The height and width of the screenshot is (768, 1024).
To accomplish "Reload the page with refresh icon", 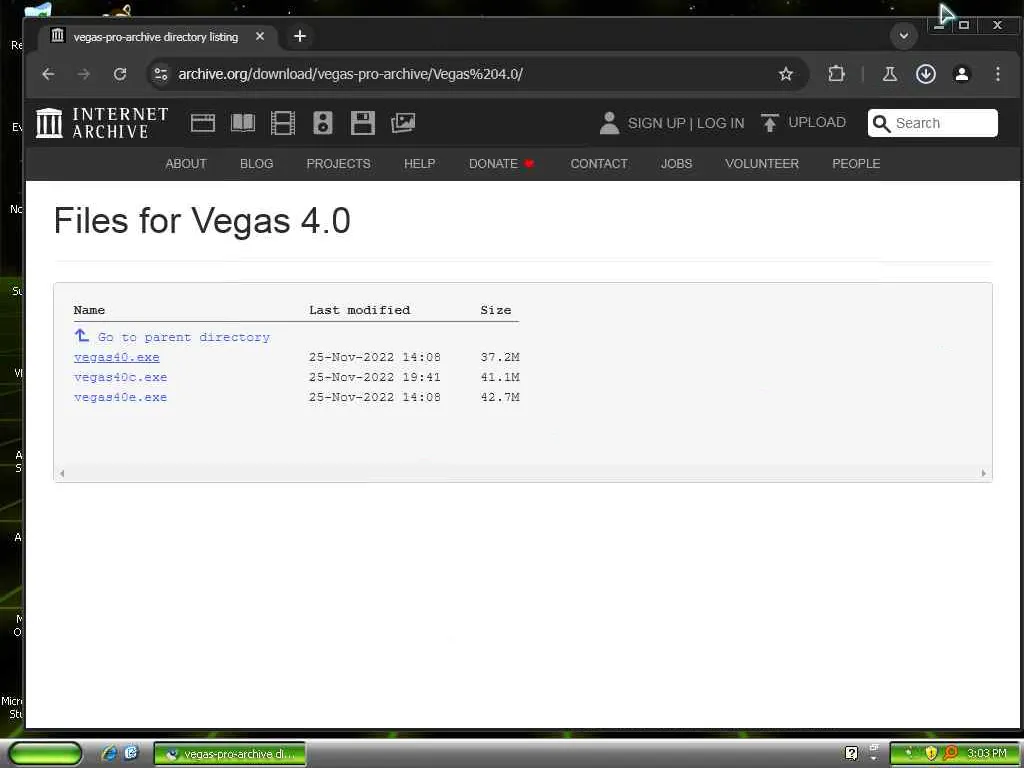I will point(120,74).
